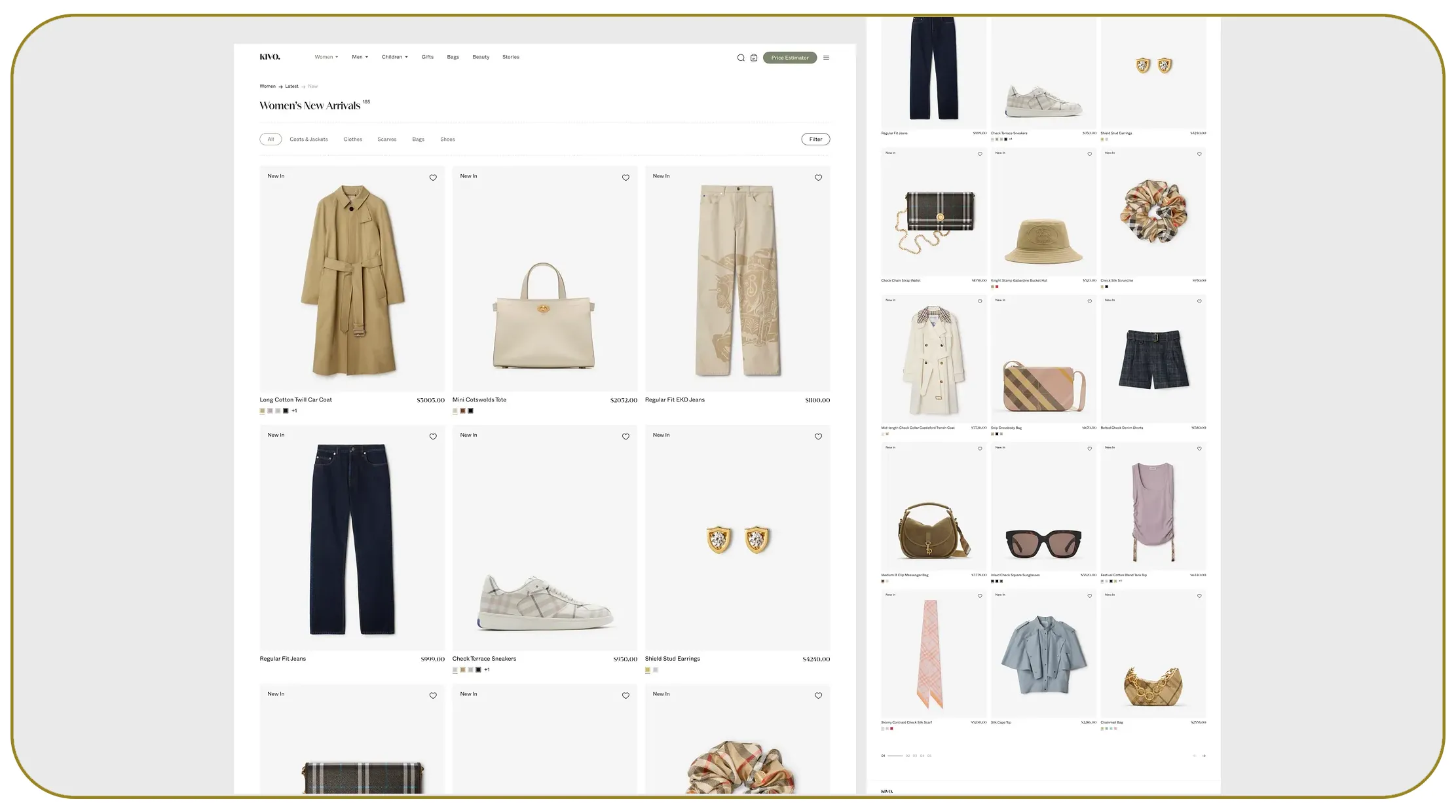Open the Regular Fit EKD Jeans product title
This screenshot has height=812, width=1456.
[x=675, y=399]
